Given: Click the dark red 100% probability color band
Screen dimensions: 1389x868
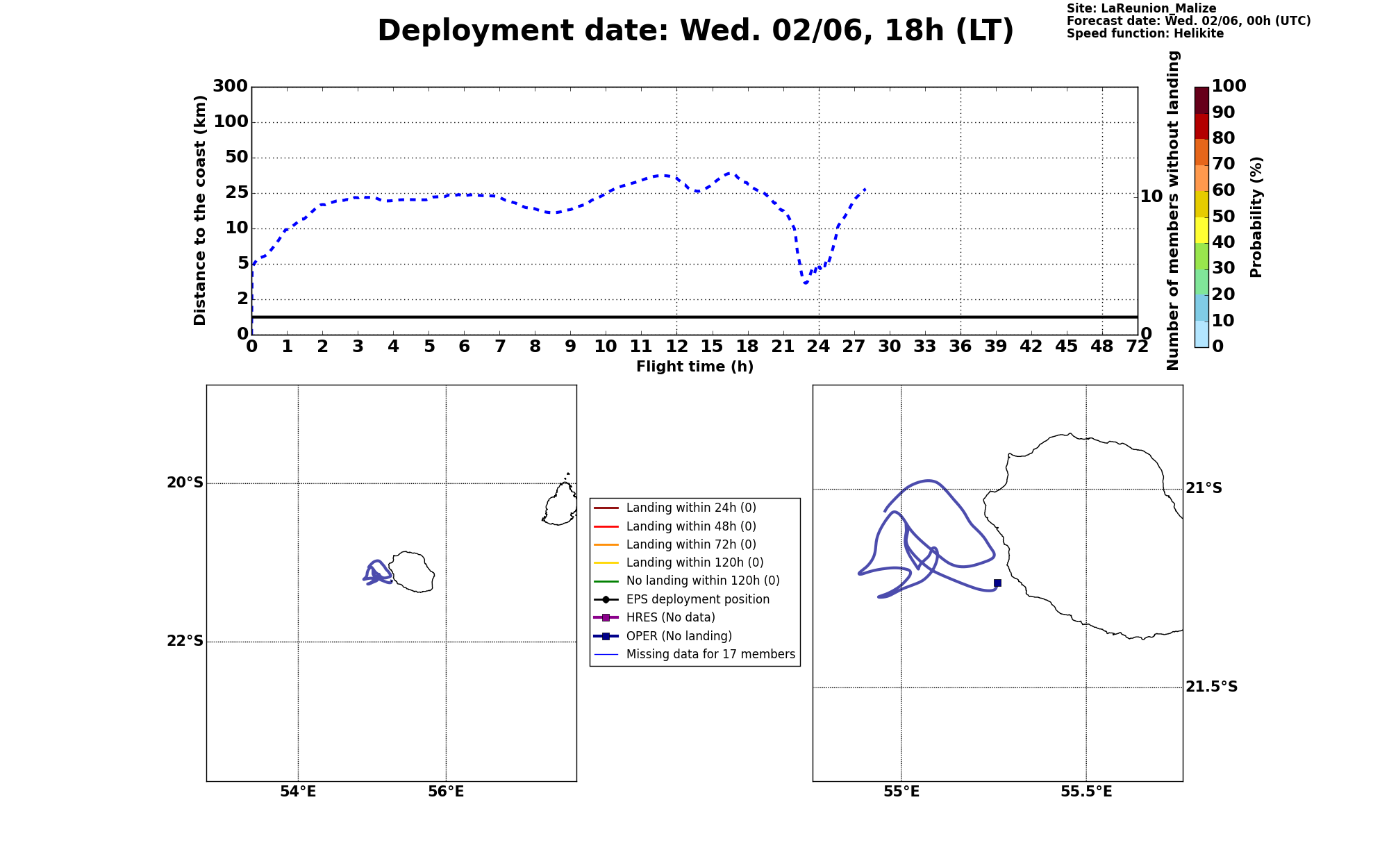Looking at the screenshot, I should [x=1201, y=100].
